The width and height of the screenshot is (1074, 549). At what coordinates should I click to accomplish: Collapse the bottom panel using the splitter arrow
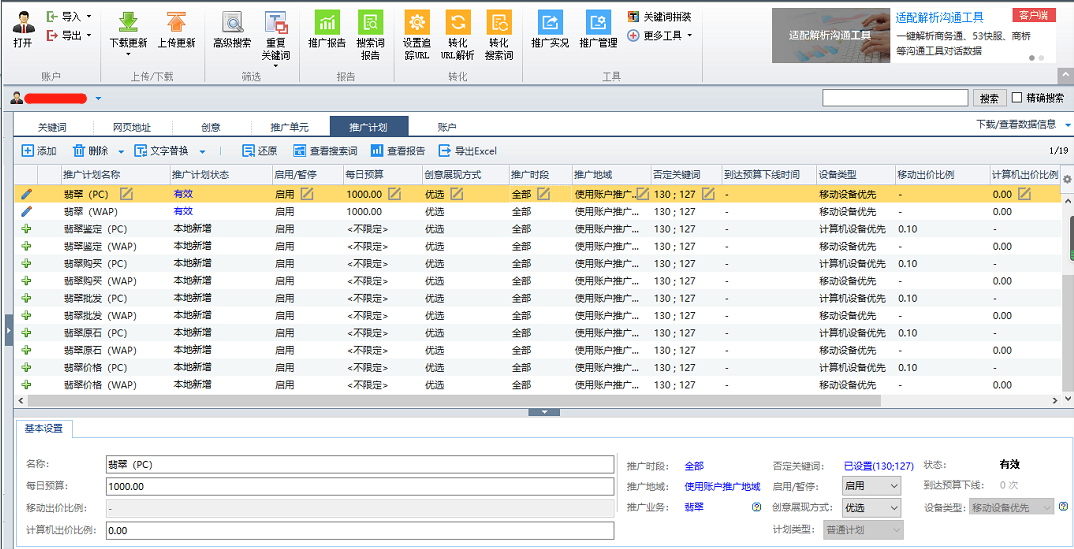tap(544, 412)
